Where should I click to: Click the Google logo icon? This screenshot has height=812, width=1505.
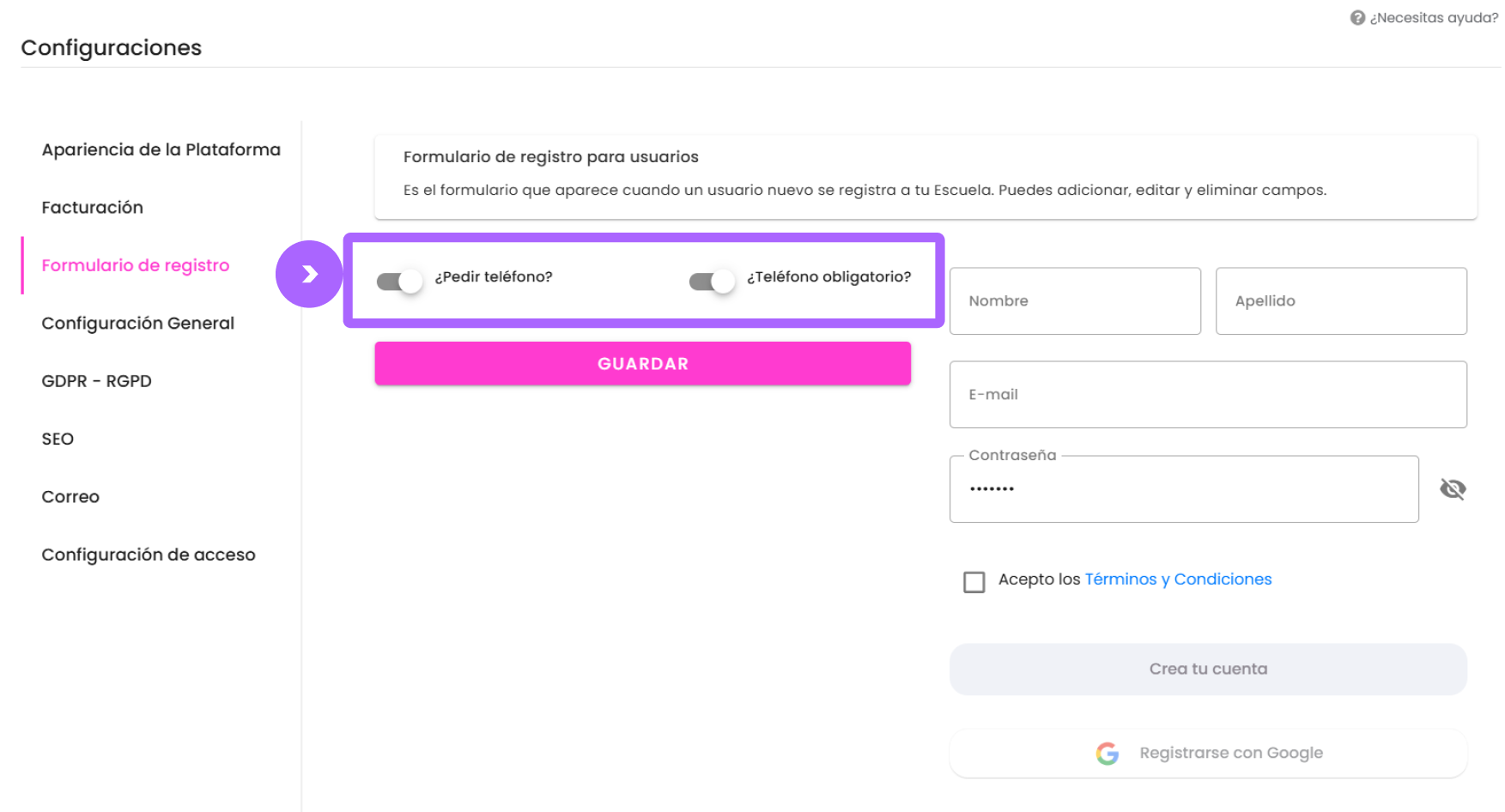[1108, 754]
